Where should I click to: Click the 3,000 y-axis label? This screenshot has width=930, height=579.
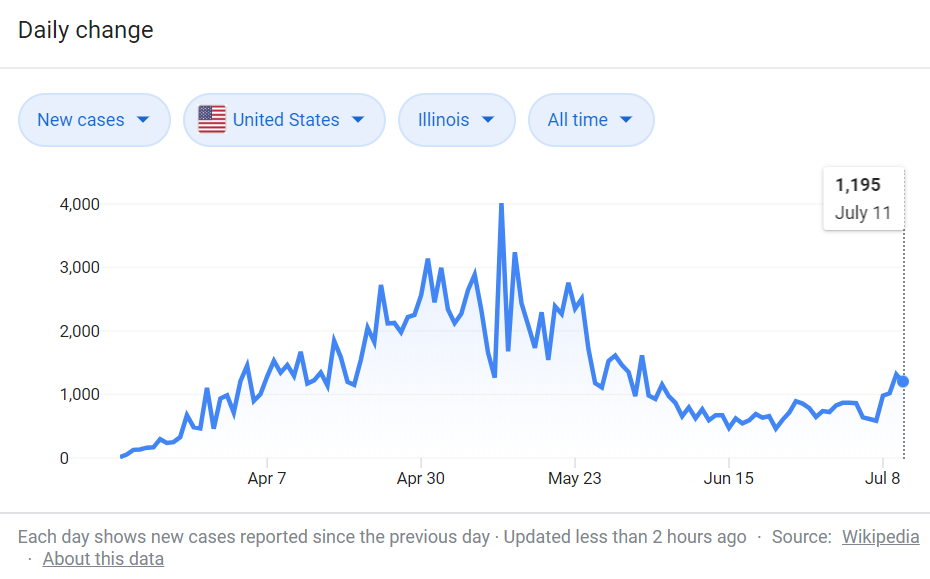pyautogui.click(x=79, y=267)
